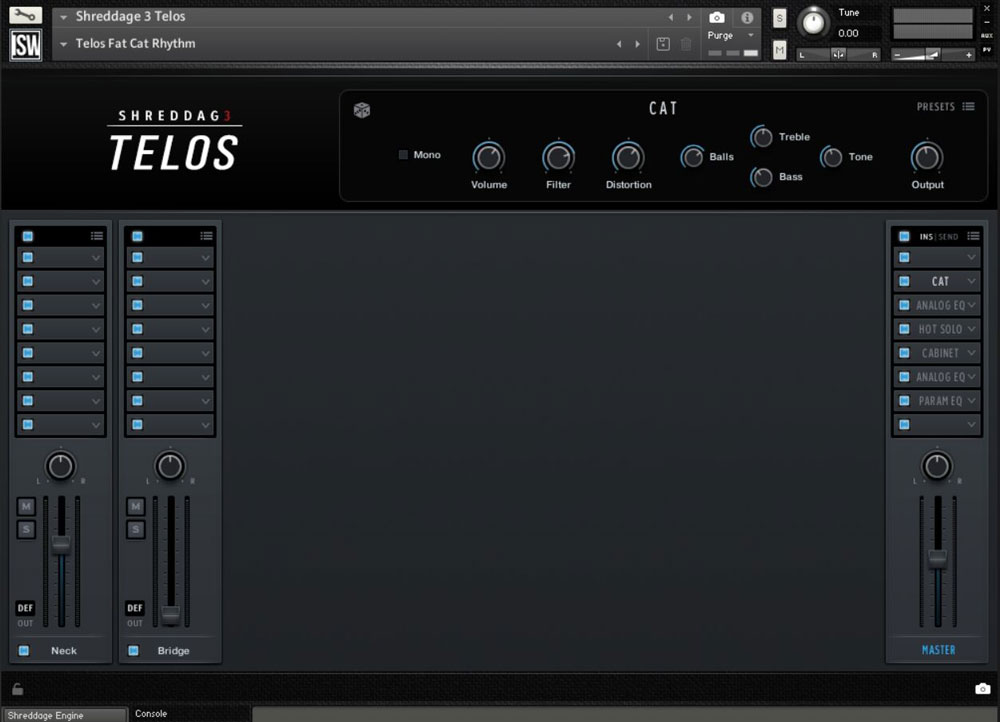Click the Bridge channel name label
This screenshot has width=1000, height=722.
coord(173,651)
